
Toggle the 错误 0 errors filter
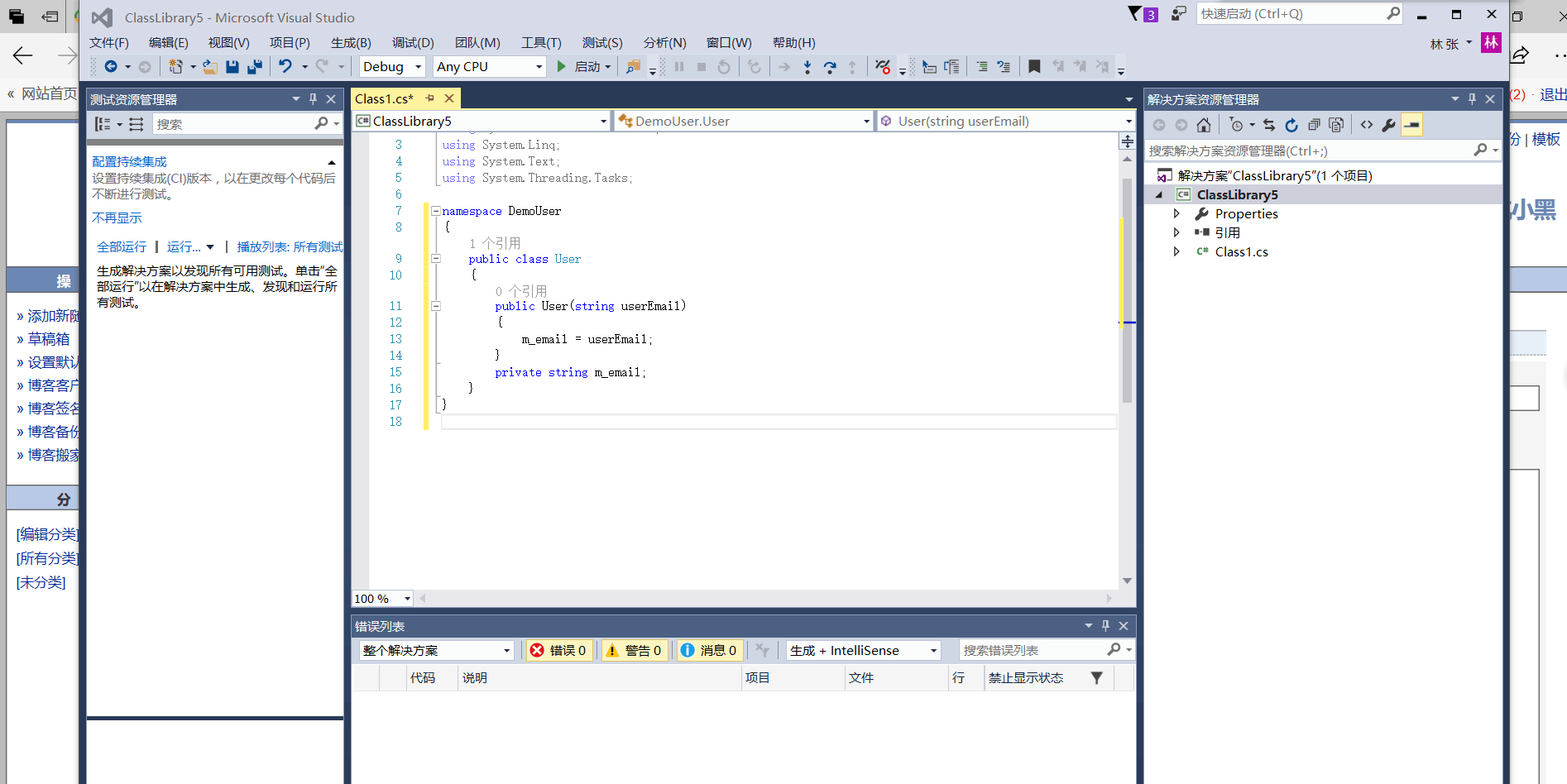click(x=558, y=650)
